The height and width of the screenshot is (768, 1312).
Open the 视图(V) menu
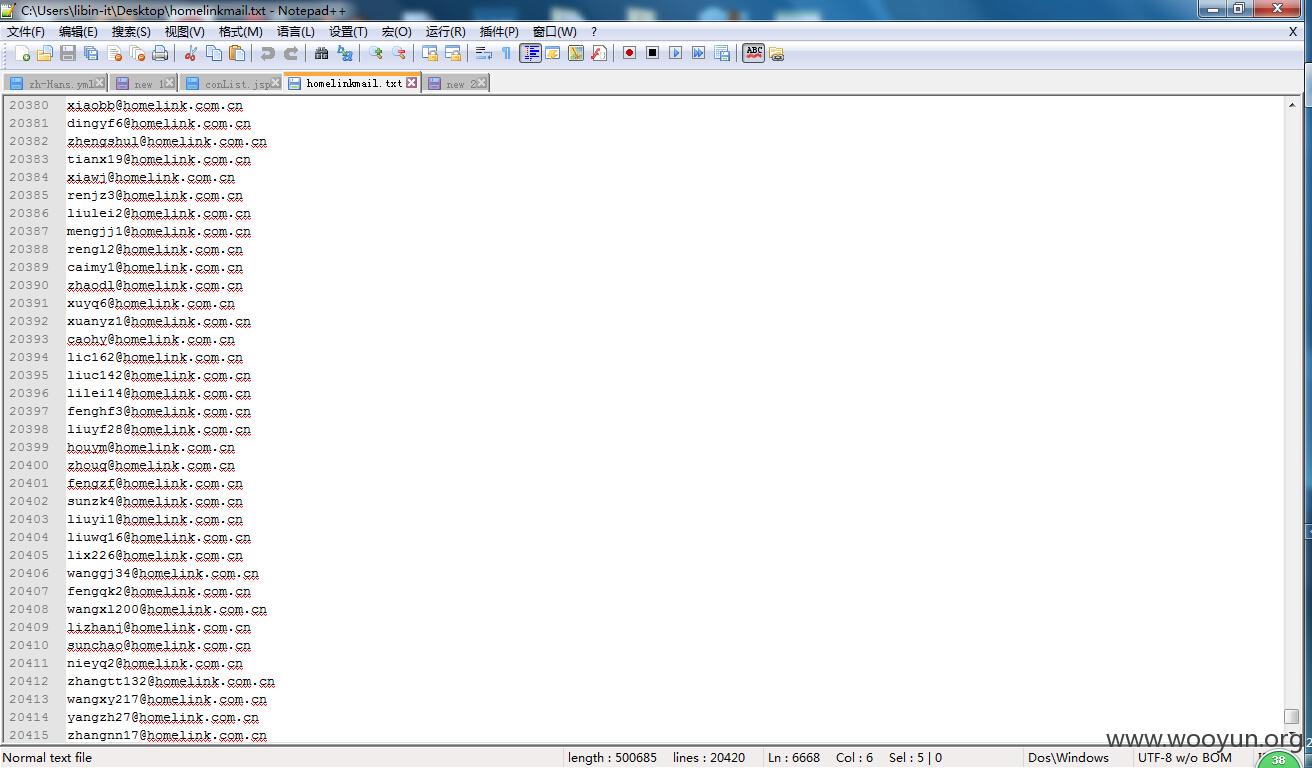click(184, 32)
